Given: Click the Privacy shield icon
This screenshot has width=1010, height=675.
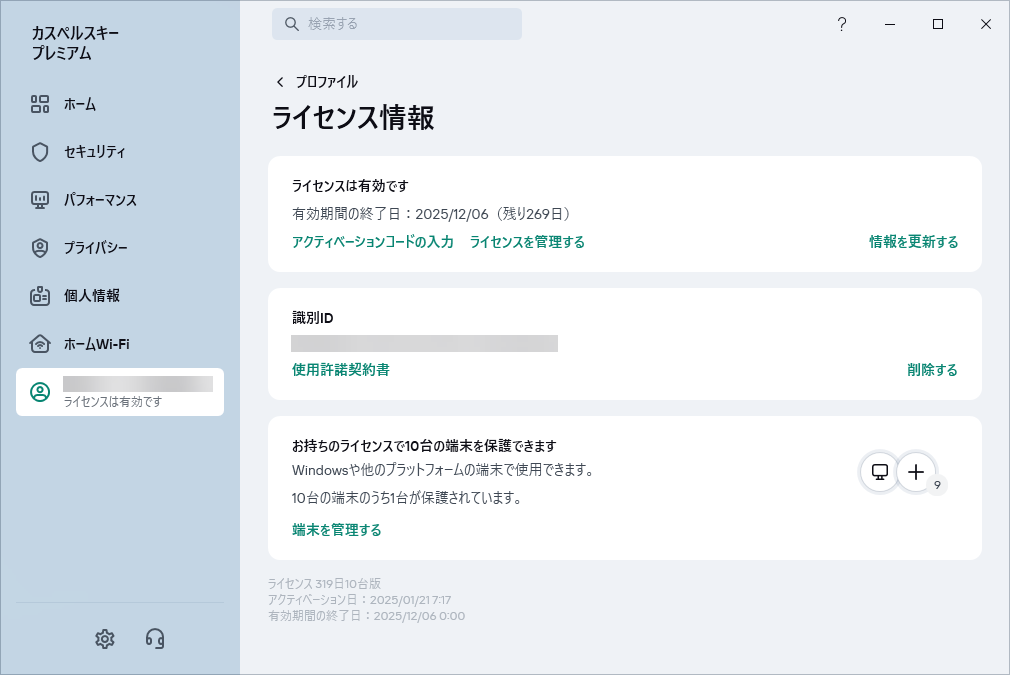Looking at the screenshot, I should [40, 247].
